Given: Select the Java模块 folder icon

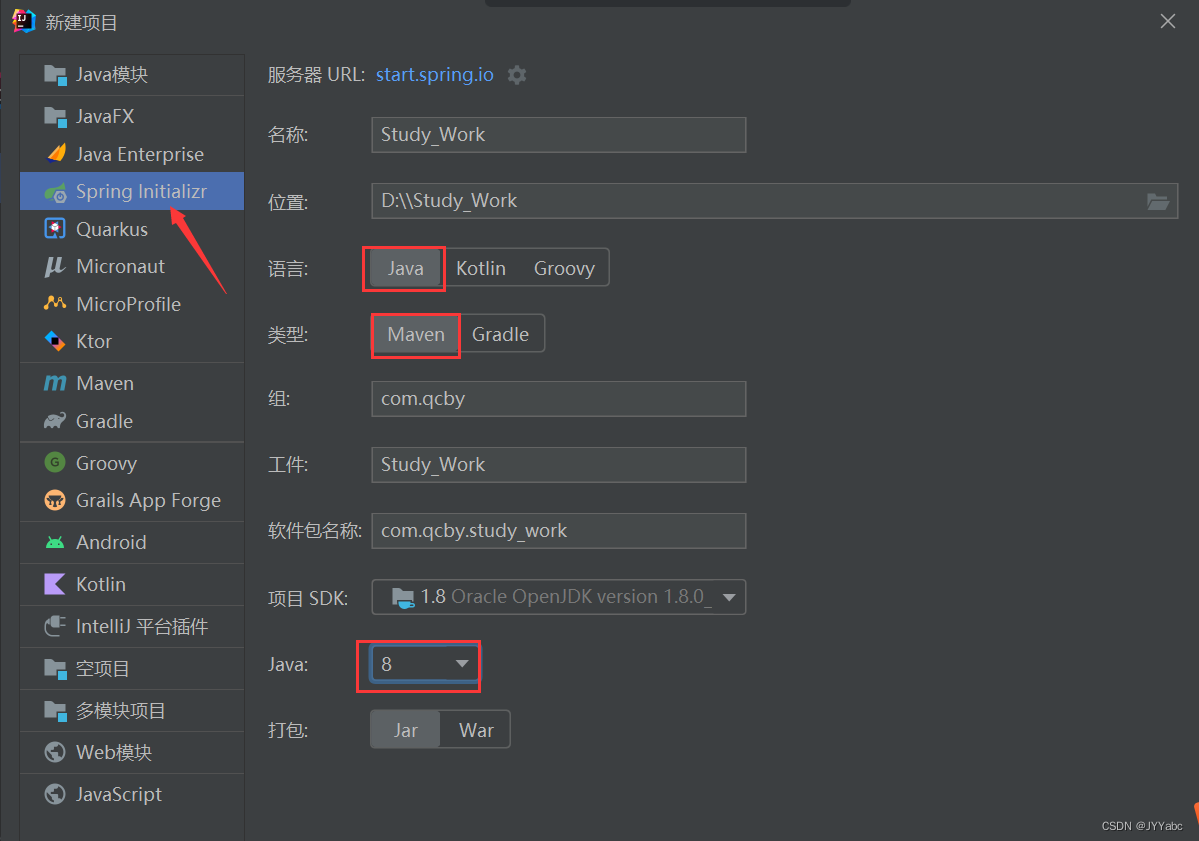Looking at the screenshot, I should coord(55,75).
